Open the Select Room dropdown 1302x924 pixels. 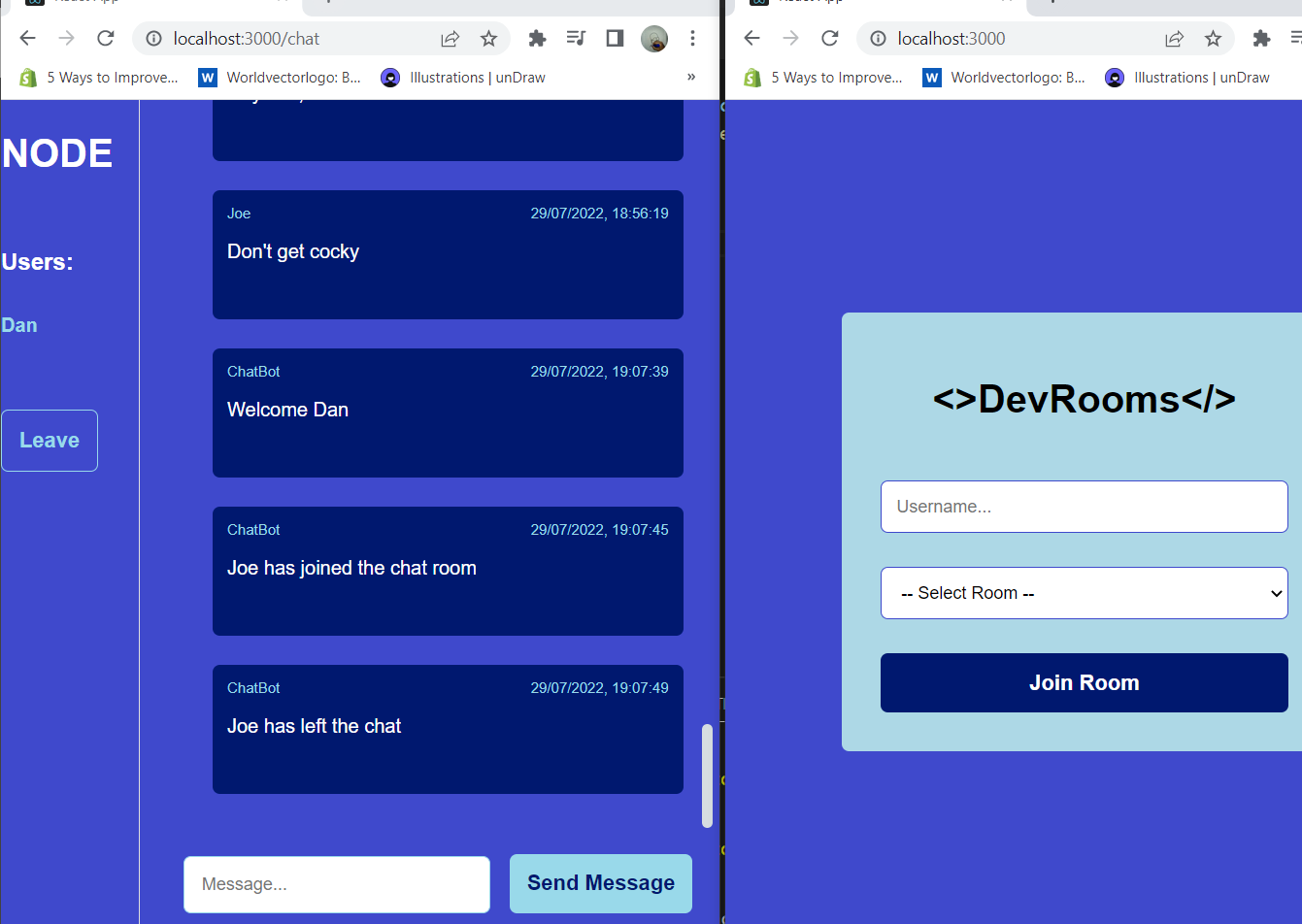(x=1084, y=592)
